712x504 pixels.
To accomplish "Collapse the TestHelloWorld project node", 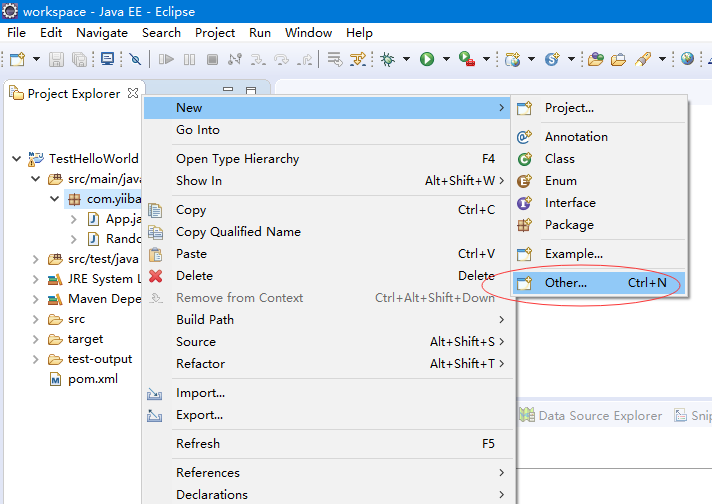I will (16, 158).
